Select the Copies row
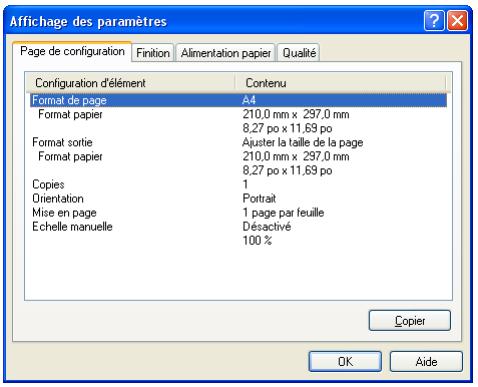Image resolution: width=478 pixels, height=387 pixels. 238,184
